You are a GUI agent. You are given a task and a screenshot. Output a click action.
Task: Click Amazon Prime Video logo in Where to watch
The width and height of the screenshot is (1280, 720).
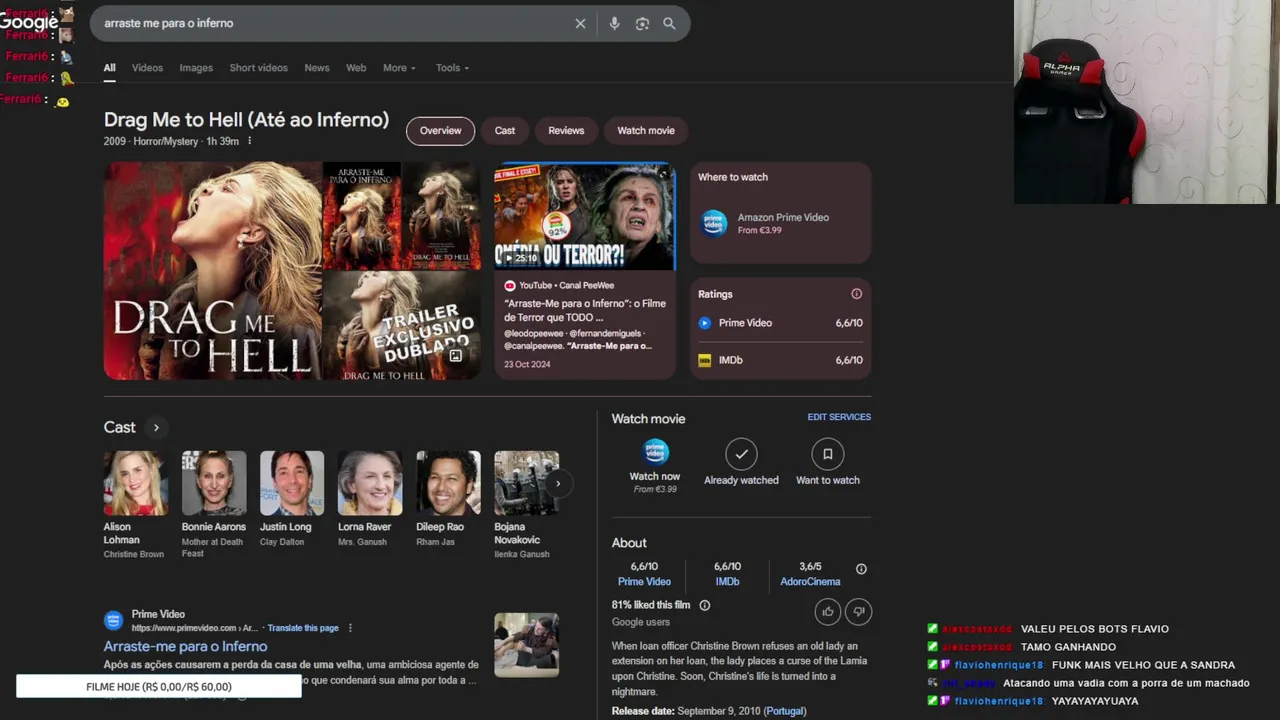713,222
